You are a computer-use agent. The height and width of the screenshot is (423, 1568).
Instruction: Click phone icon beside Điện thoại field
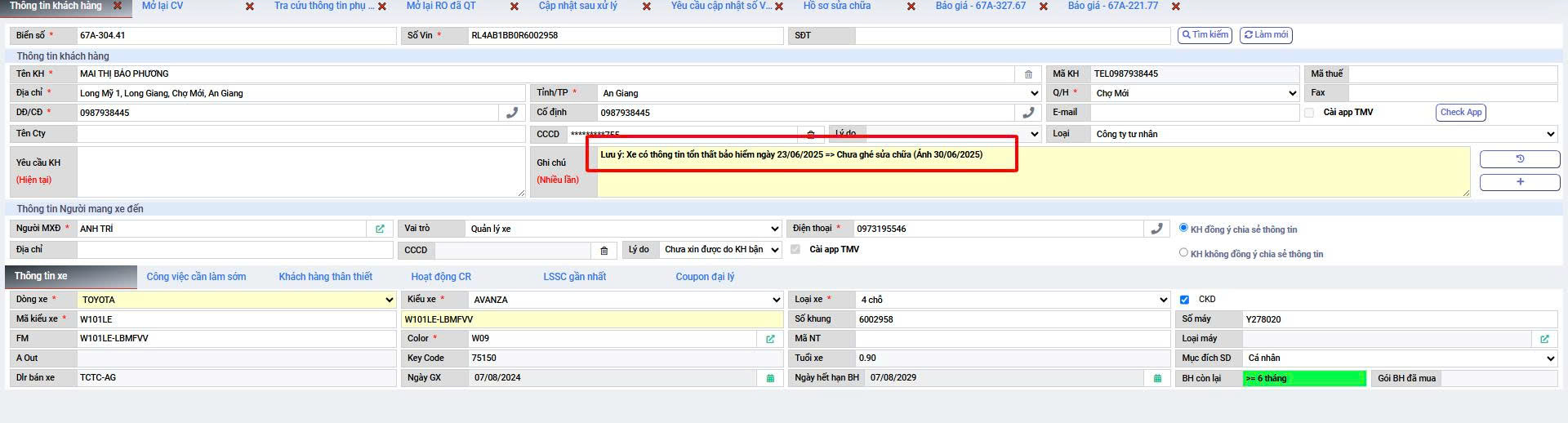tap(1156, 229)
